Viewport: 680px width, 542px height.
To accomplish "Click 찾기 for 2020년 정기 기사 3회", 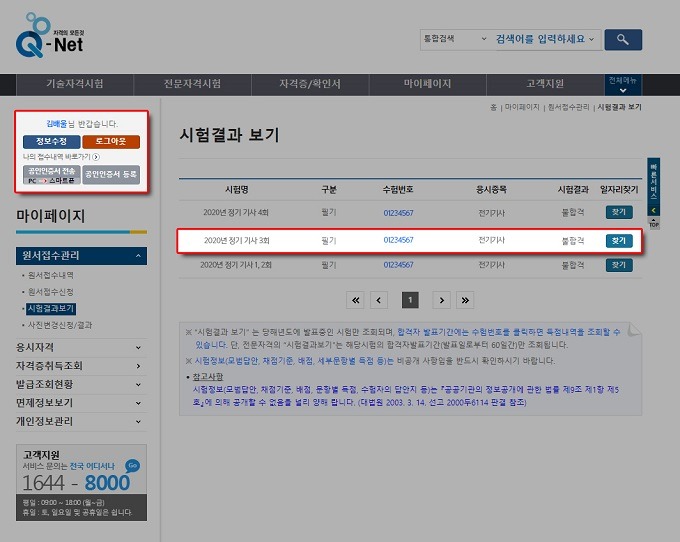I will pyautogui.click(x=619, y=241).
